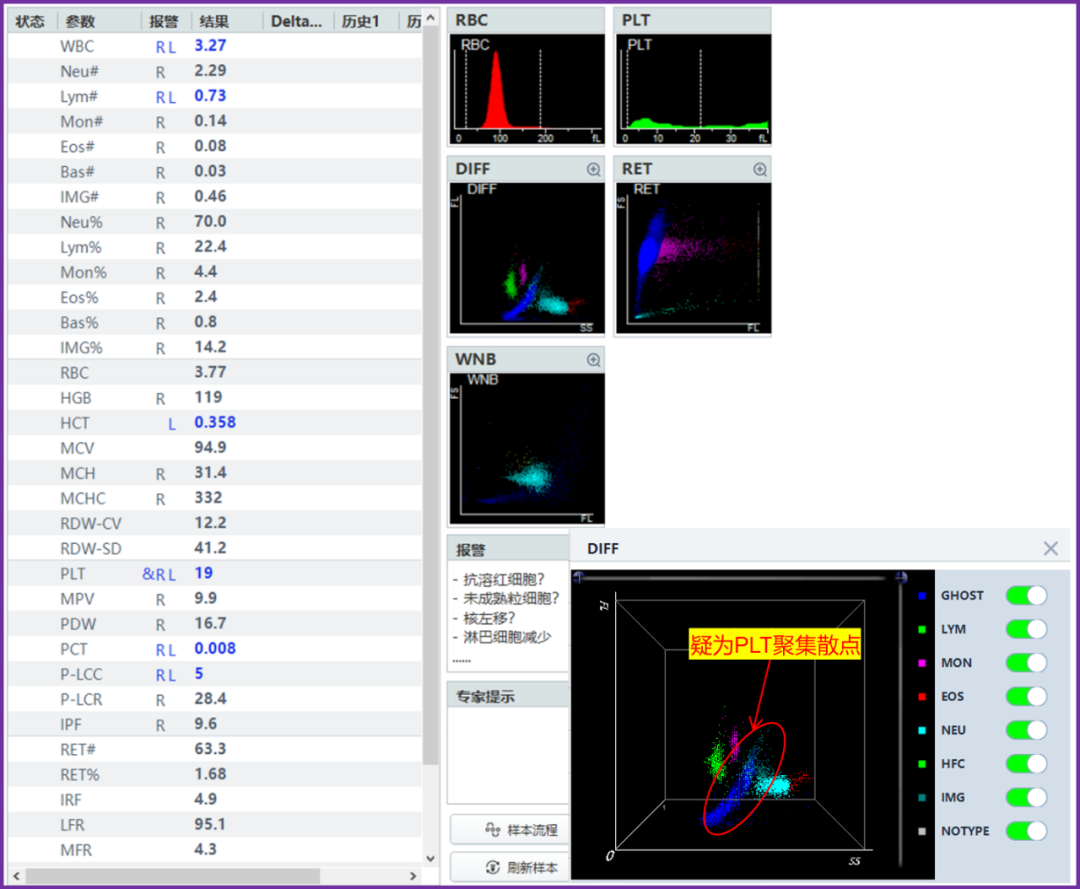Image resolution: width=1080 pixels, height=889 pixels.
Task: Click the MCV value 94.9
Action: pos(210,448)
